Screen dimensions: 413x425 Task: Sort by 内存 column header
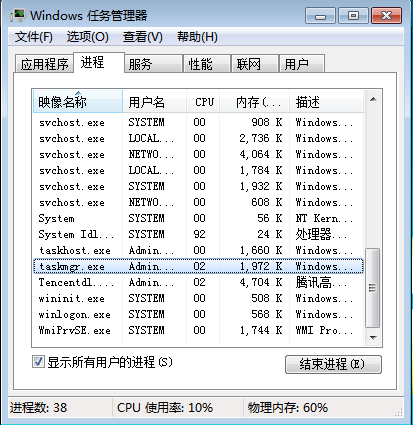pos(254,102)
